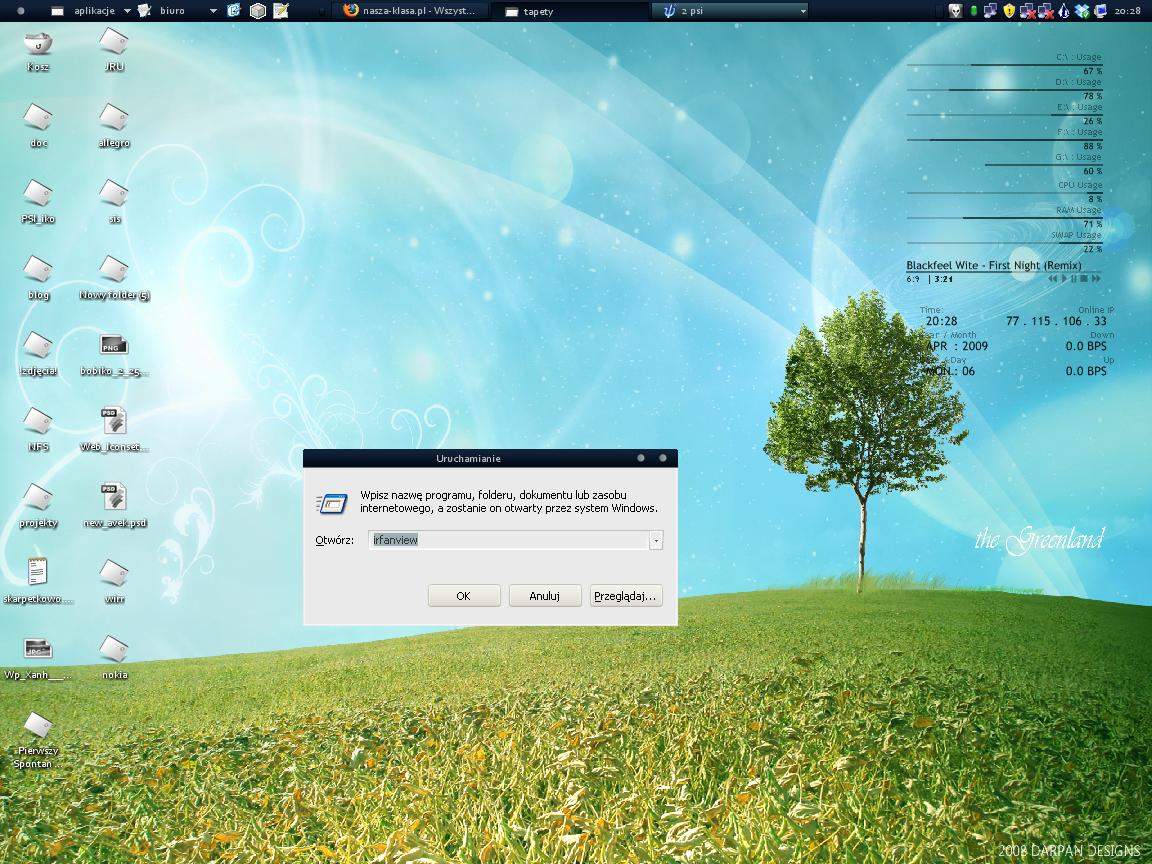1152x864 pixels.
Task: Click the Otwórz text input field
Action: [x=508, y=540]
